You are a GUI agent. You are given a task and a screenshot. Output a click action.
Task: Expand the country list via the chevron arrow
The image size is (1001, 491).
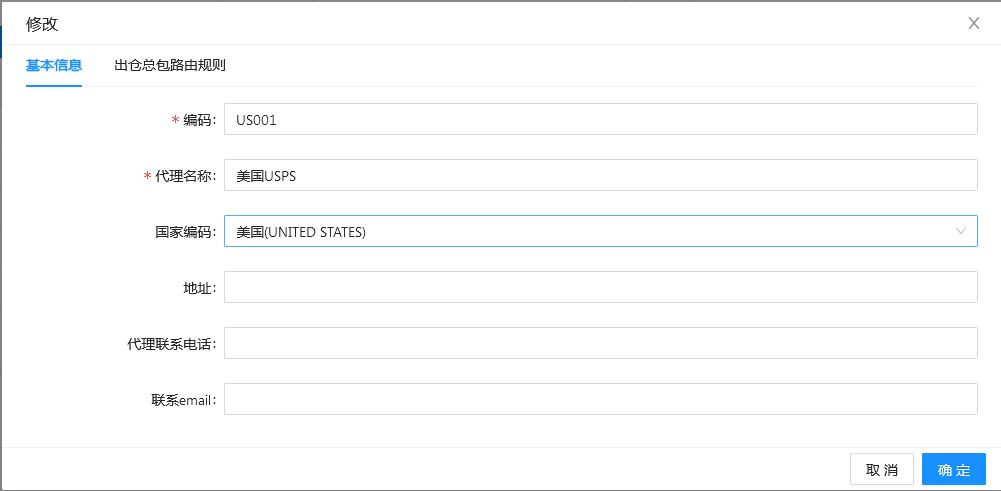(961, 231)
